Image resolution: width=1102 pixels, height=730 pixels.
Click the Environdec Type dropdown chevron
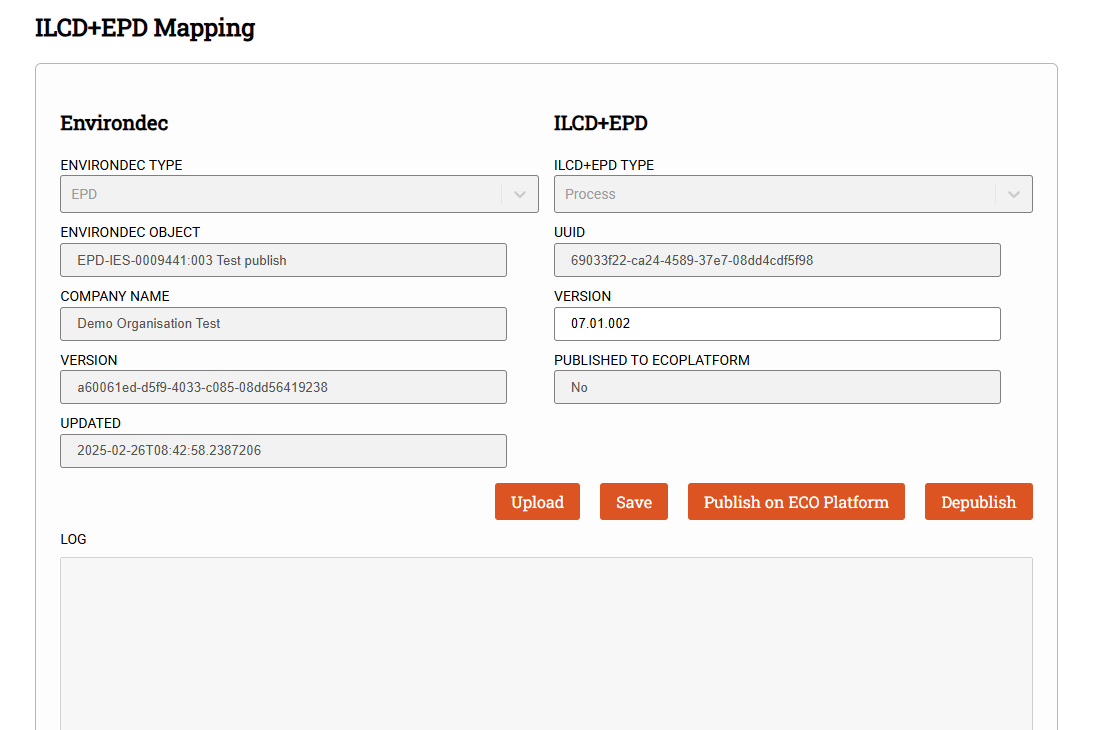[x=519, y=194]
